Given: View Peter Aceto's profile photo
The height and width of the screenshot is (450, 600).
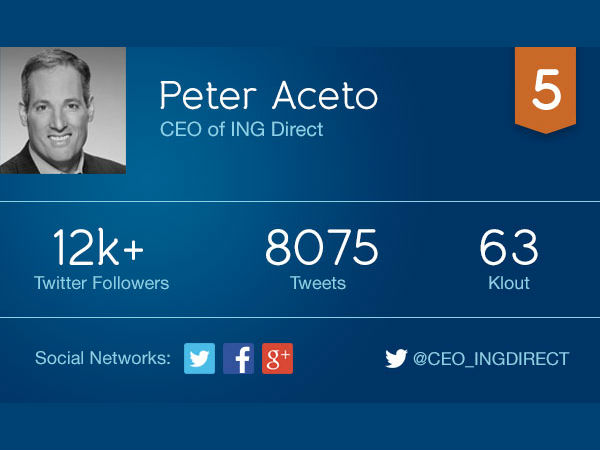Looking at the screenshot, I should [63, 111].
